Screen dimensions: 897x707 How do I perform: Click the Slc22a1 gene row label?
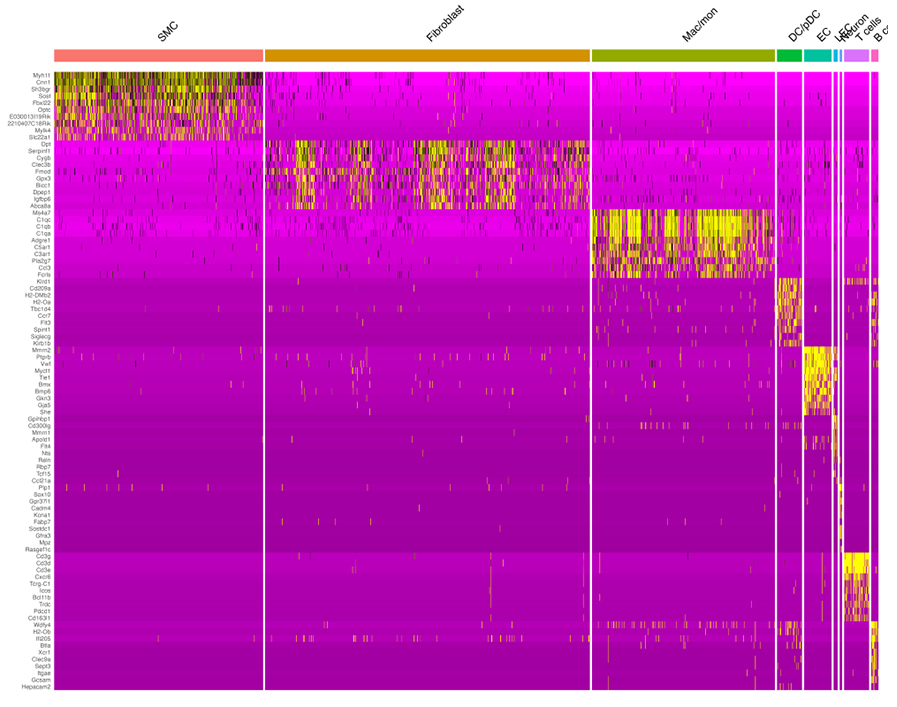39,137
